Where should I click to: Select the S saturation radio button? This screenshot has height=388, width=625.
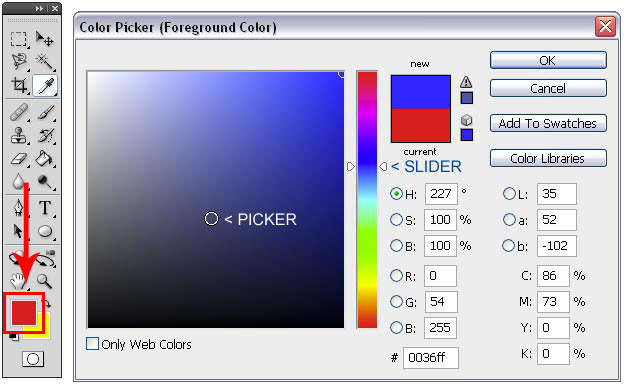[396, 220]
